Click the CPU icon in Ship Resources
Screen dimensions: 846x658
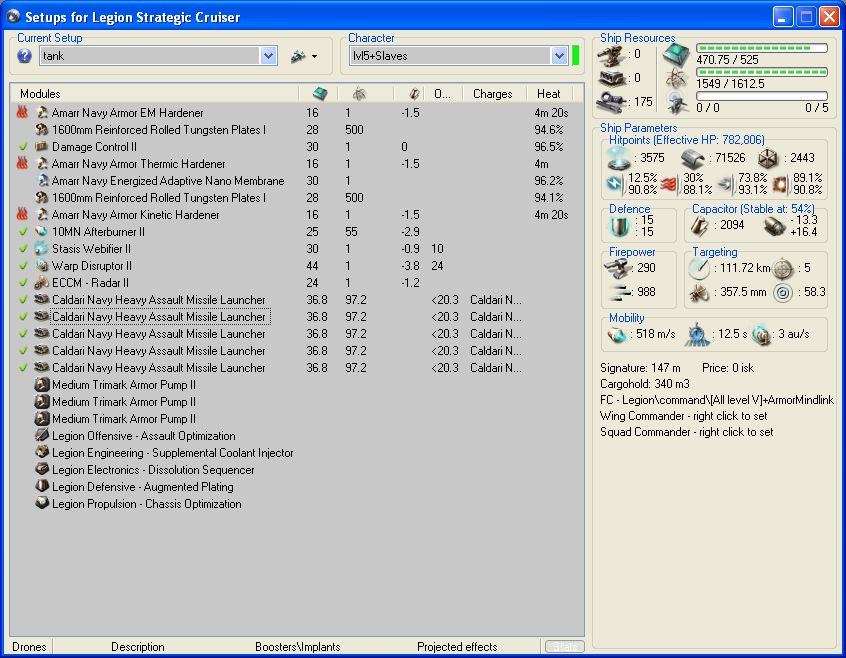click(676, 54)
